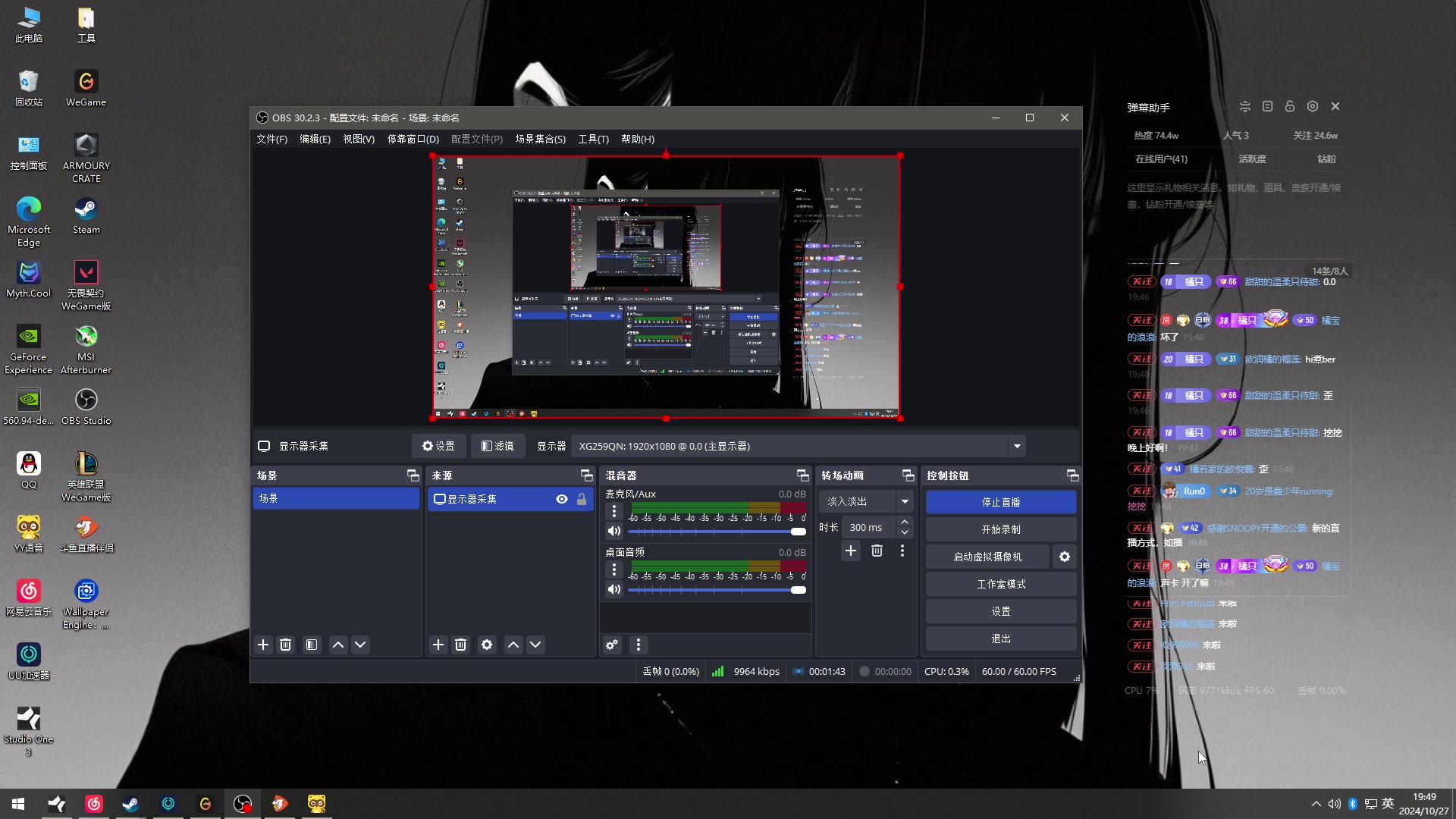Open source properties gear in Sources panel

(x=487, y=645)
